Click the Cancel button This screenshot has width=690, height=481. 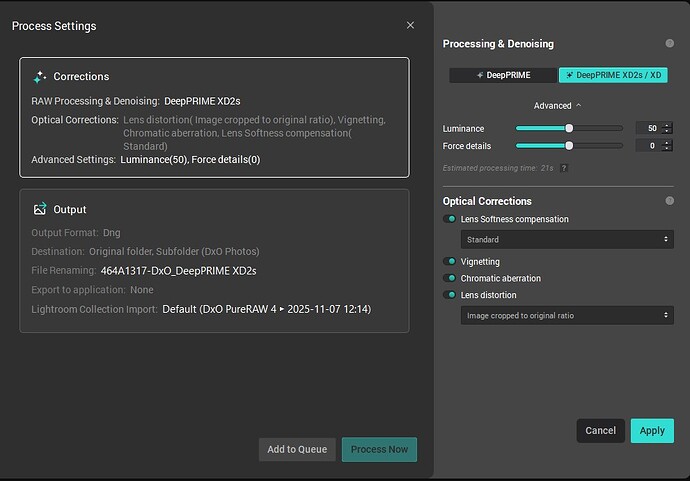(600, 430)
